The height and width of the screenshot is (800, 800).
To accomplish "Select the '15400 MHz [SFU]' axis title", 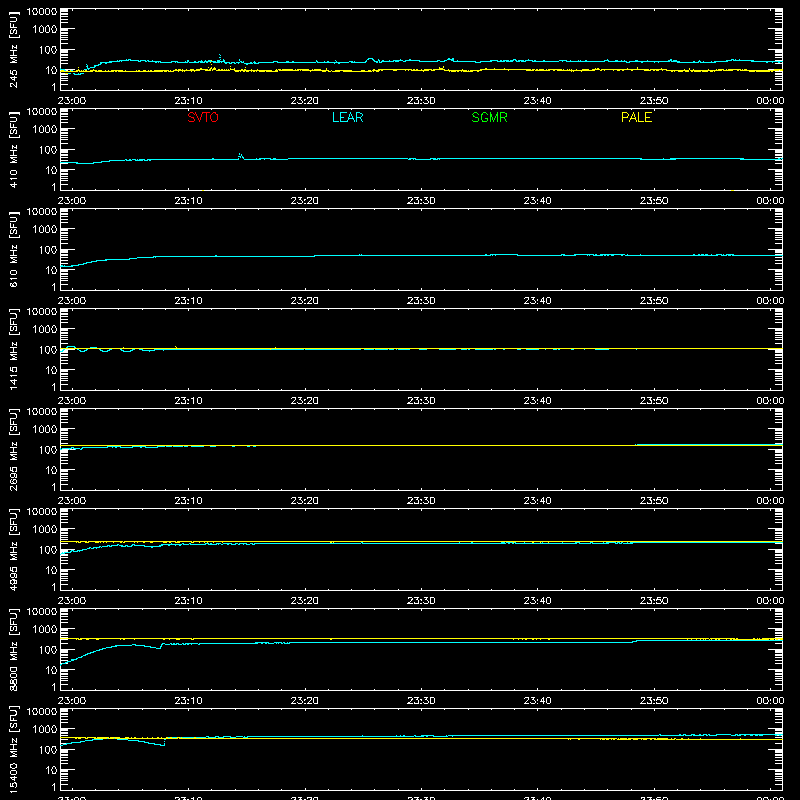I will coord(13,750).
